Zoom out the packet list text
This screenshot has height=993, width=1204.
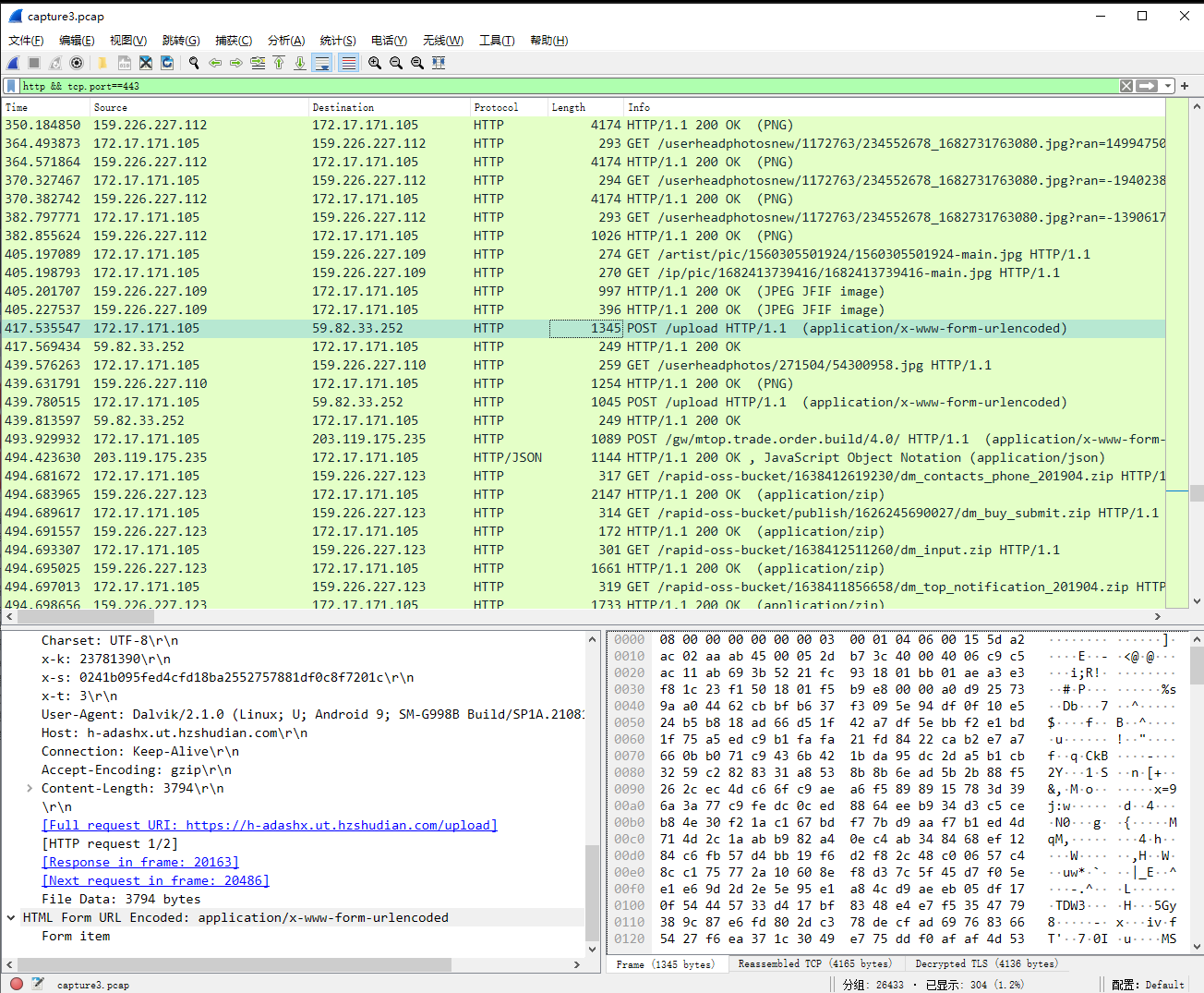click(396, 63)
